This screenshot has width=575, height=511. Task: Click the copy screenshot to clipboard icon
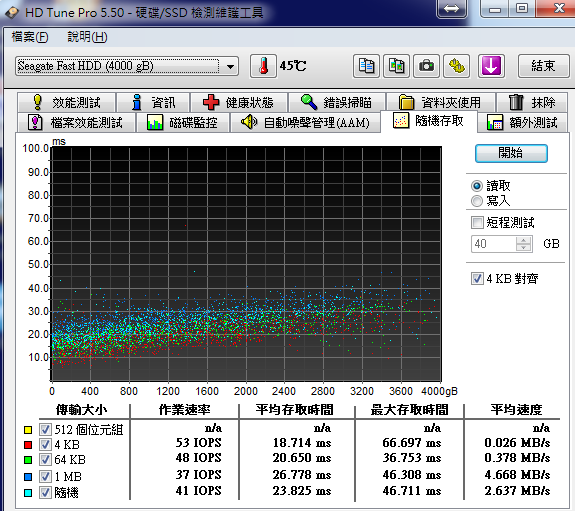pyautogui.click(x=396, y=66)
